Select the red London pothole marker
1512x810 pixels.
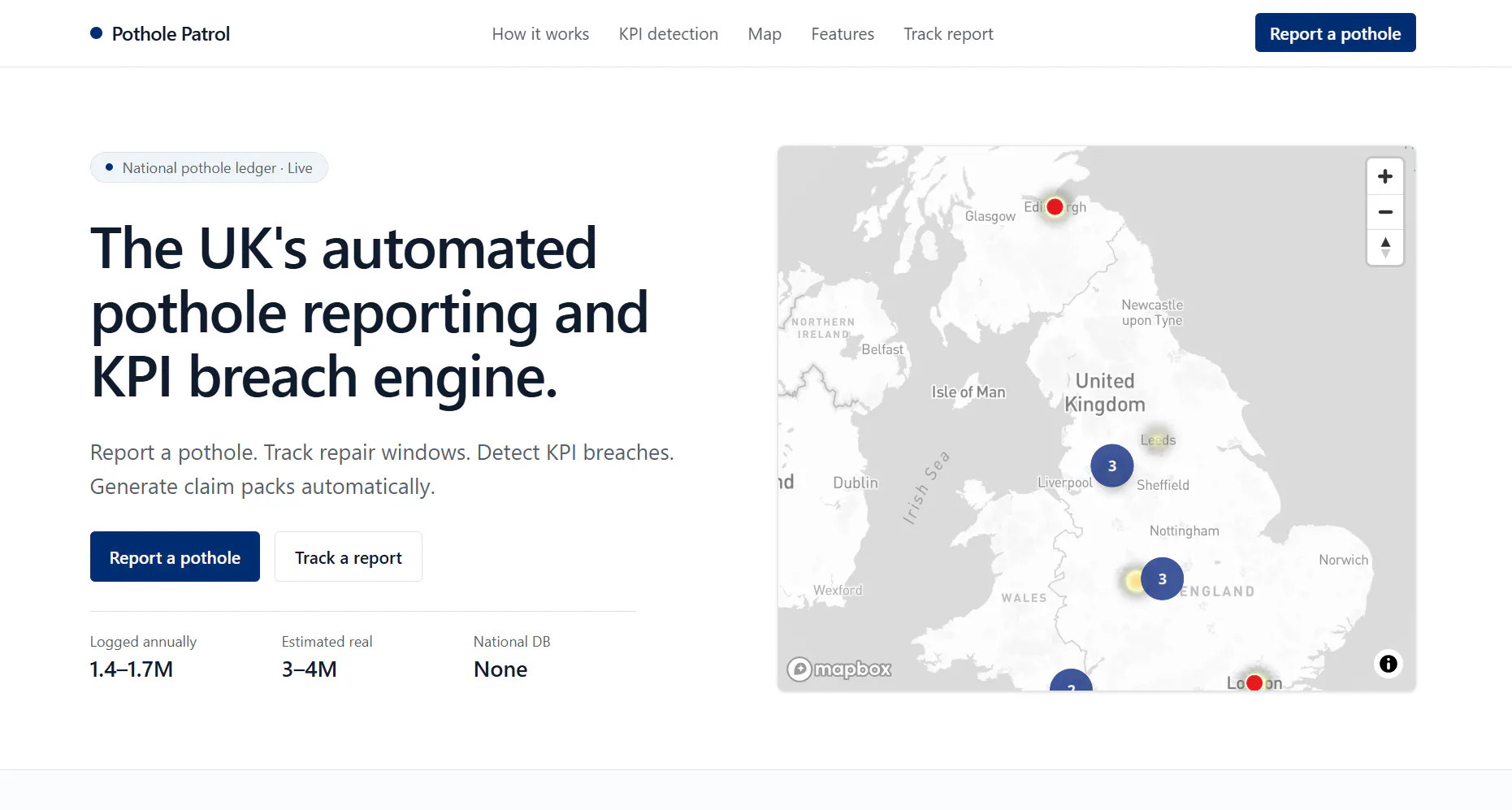pos(1254,682)
